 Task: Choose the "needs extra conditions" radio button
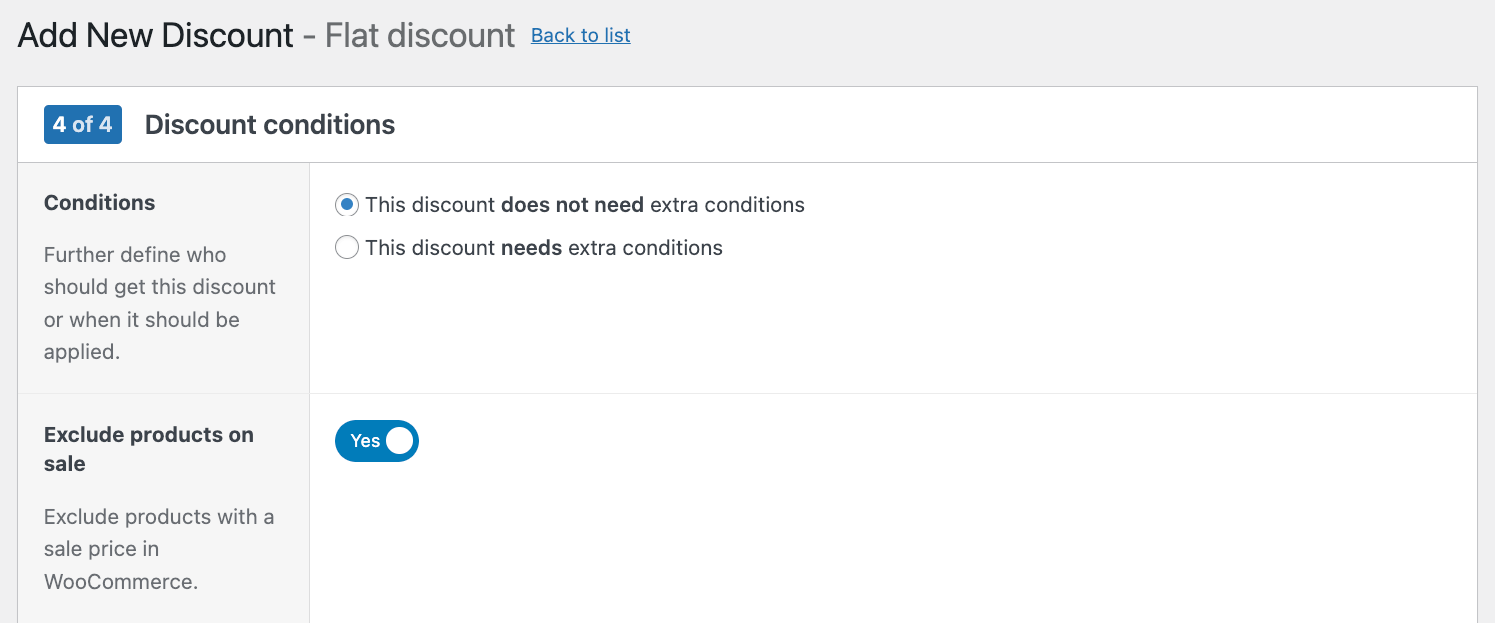pos(347,247)
